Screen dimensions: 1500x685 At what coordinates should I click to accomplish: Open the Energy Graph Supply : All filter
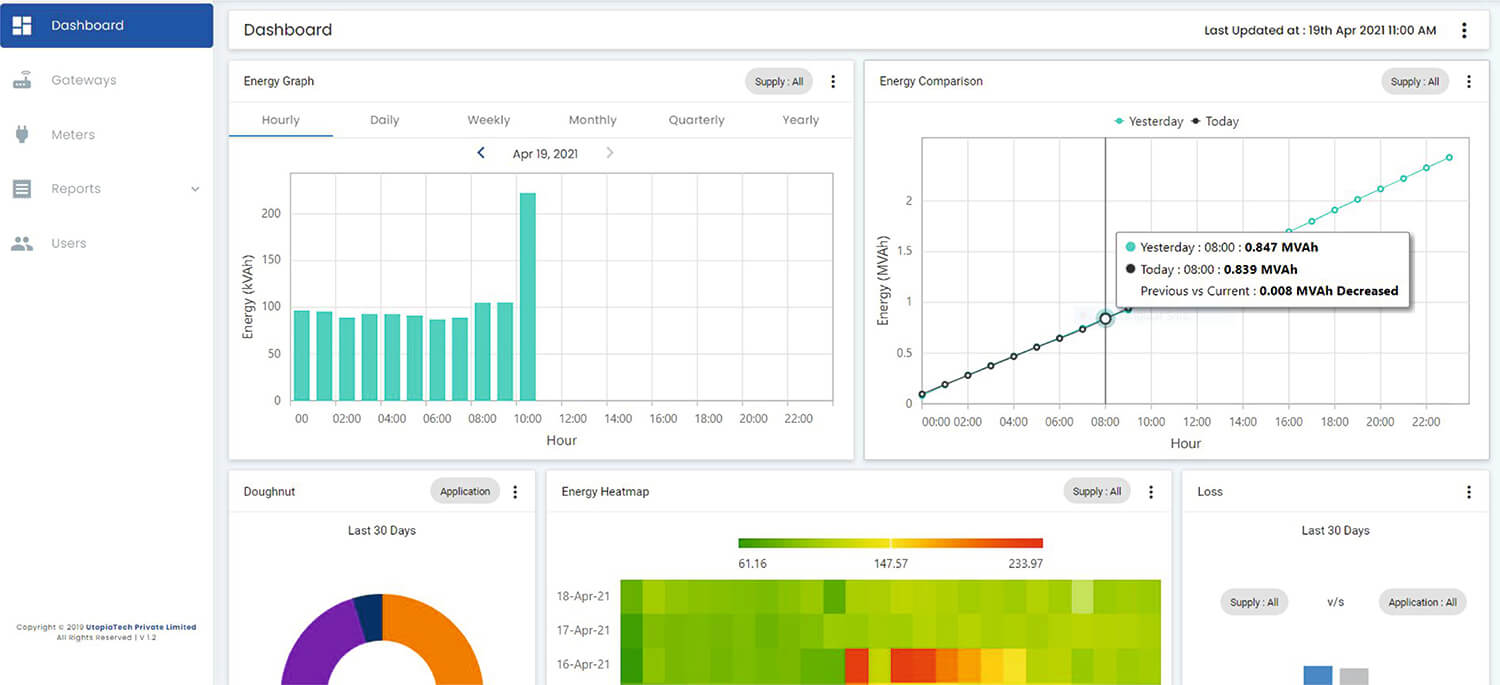(x=779, y=81)
